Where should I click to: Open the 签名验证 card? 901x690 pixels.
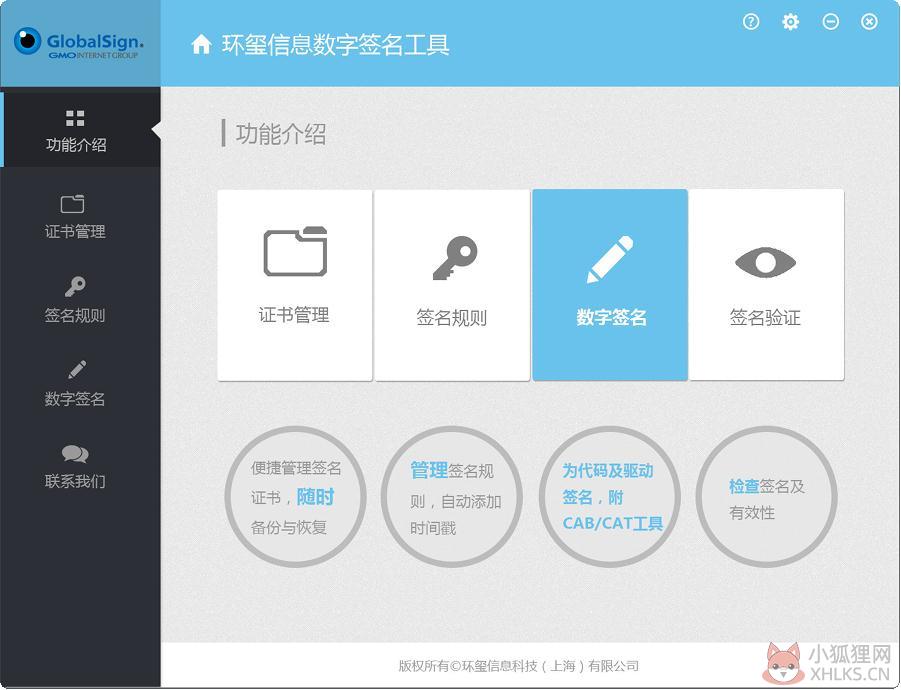coord(767,285)
